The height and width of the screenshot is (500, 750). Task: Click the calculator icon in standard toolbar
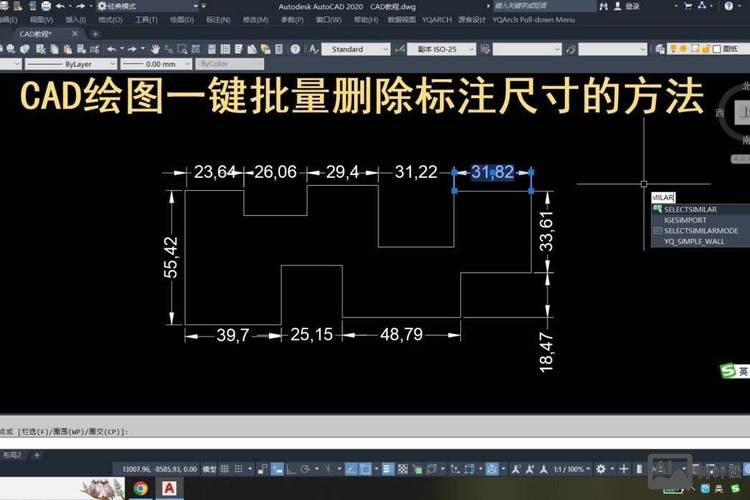pyautogui.click(x=279, y=49)
